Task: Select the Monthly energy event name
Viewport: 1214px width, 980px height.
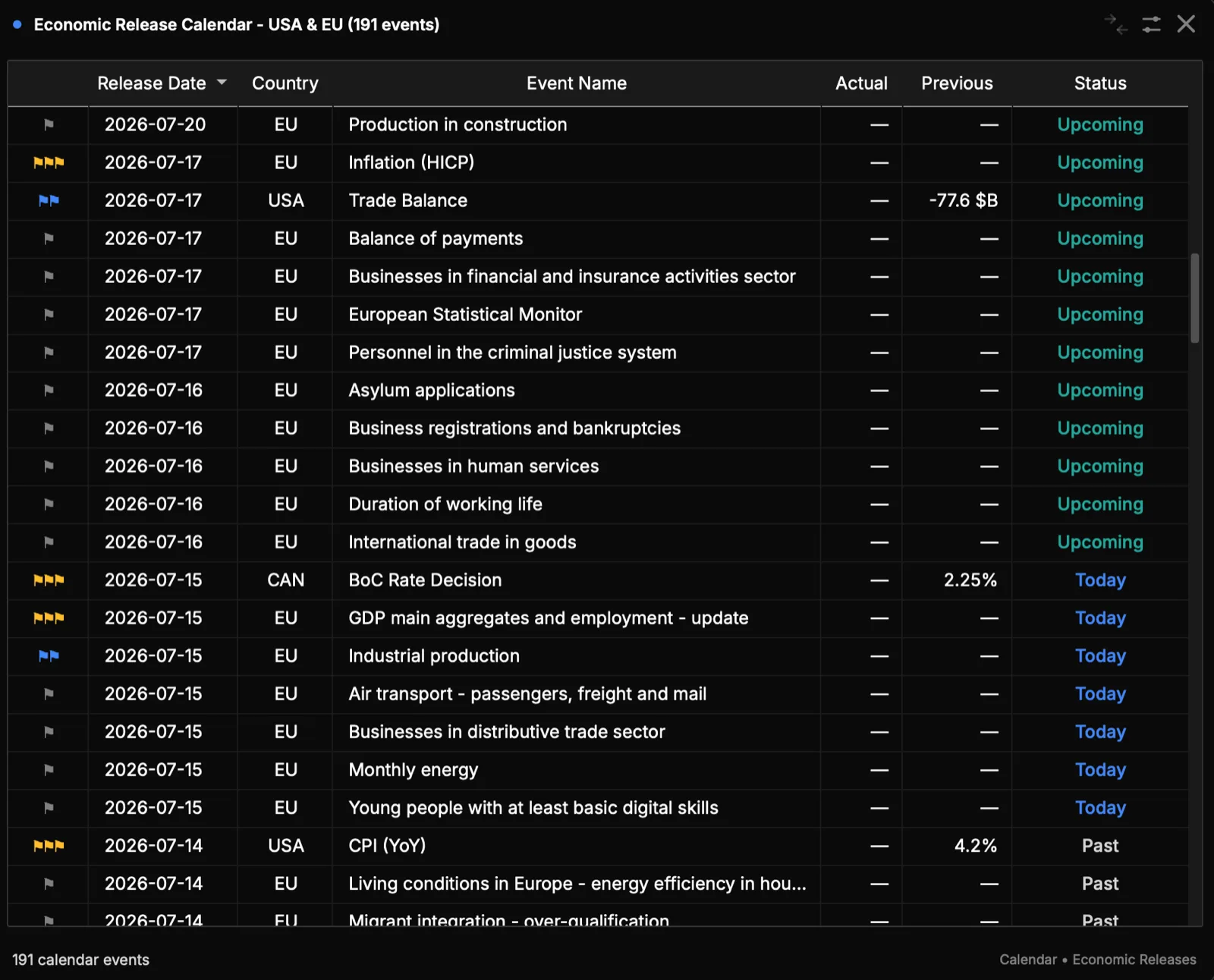Action: pos(413,770)
